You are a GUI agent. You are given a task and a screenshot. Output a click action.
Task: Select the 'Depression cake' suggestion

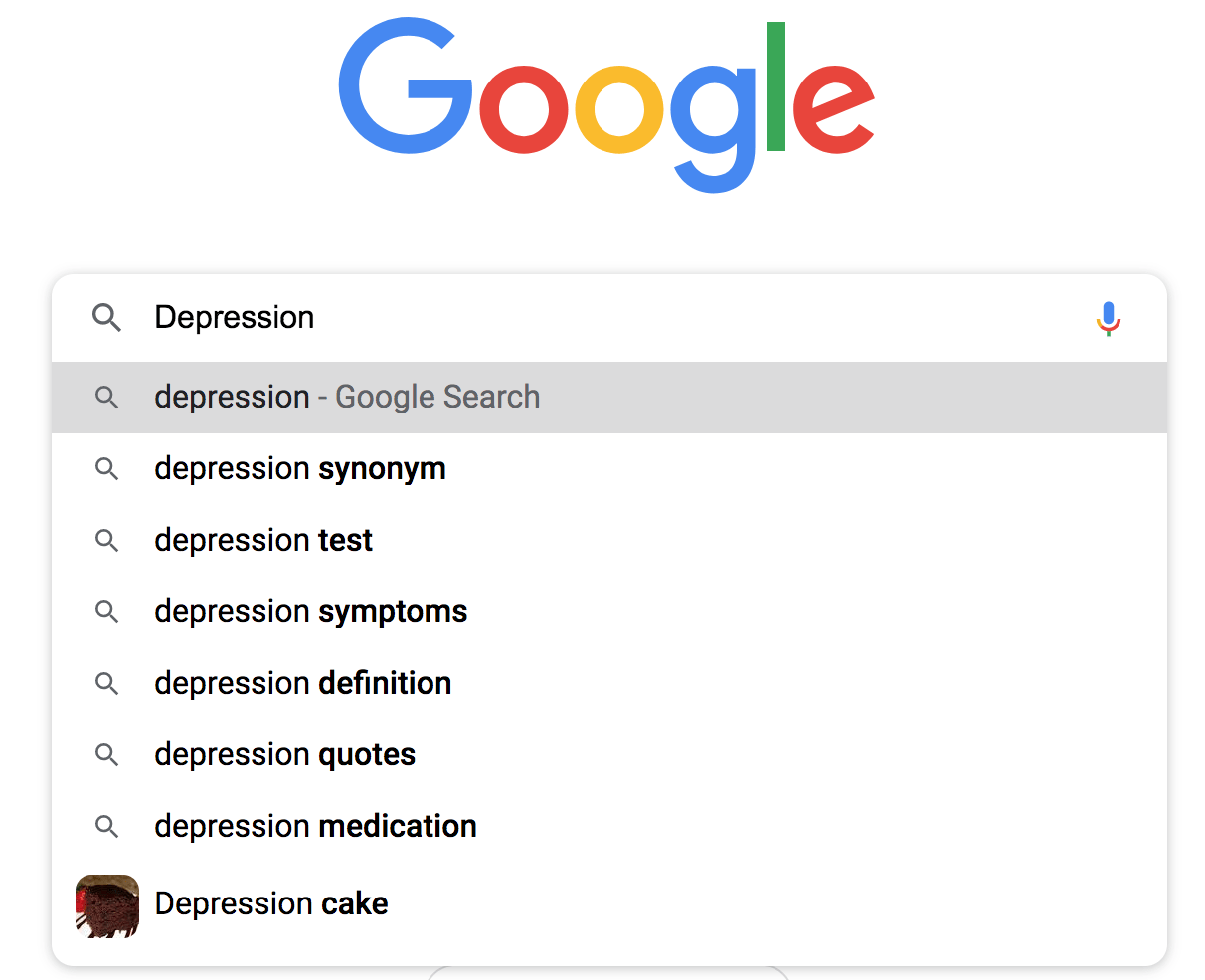pyautogui.click(x=270, y=903)
